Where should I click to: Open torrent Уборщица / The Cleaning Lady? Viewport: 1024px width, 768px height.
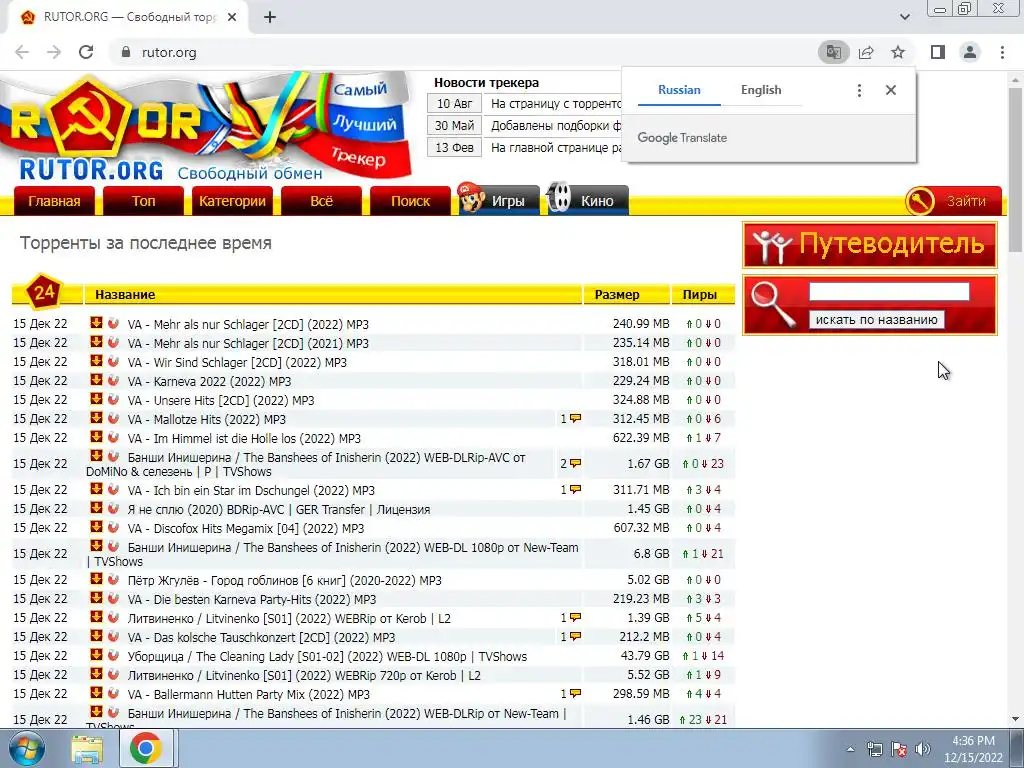(x=327, y=656)
